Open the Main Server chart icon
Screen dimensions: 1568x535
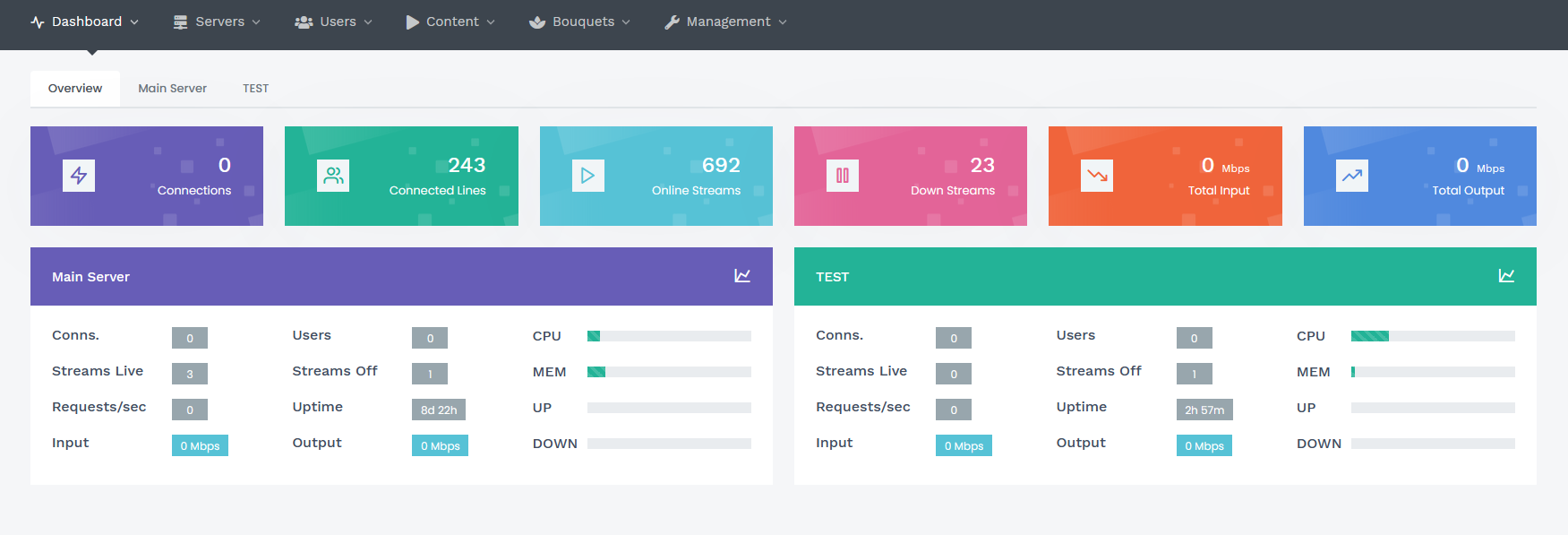coord(741,276)
